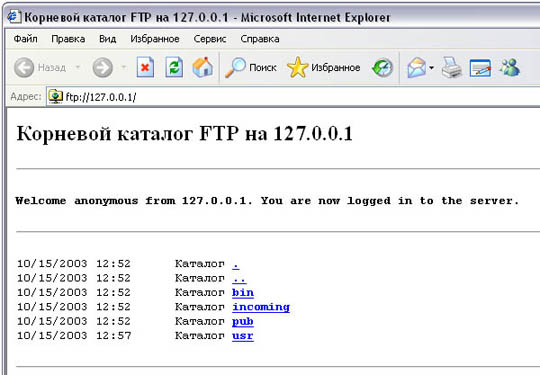The image size is (540, 375).
Task: Click the Каталог label in incoming row
Action: click(x=200, y=307)
